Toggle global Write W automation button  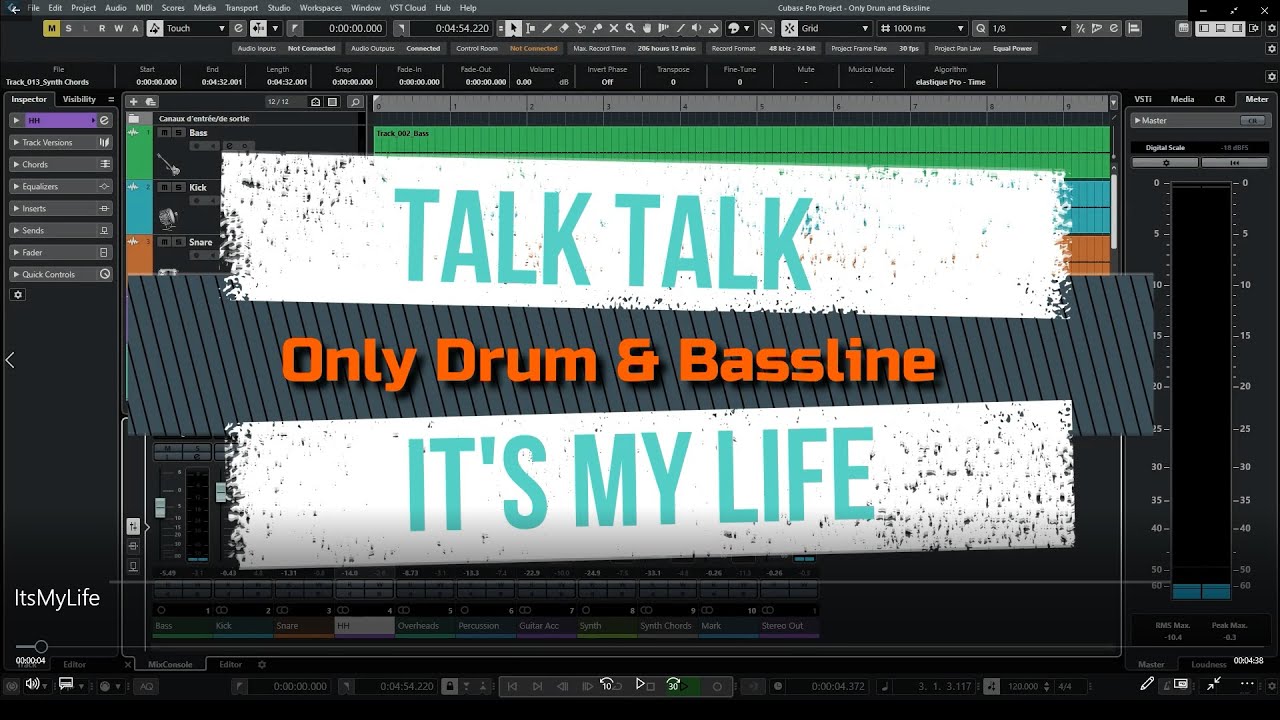tap(118, 28)
